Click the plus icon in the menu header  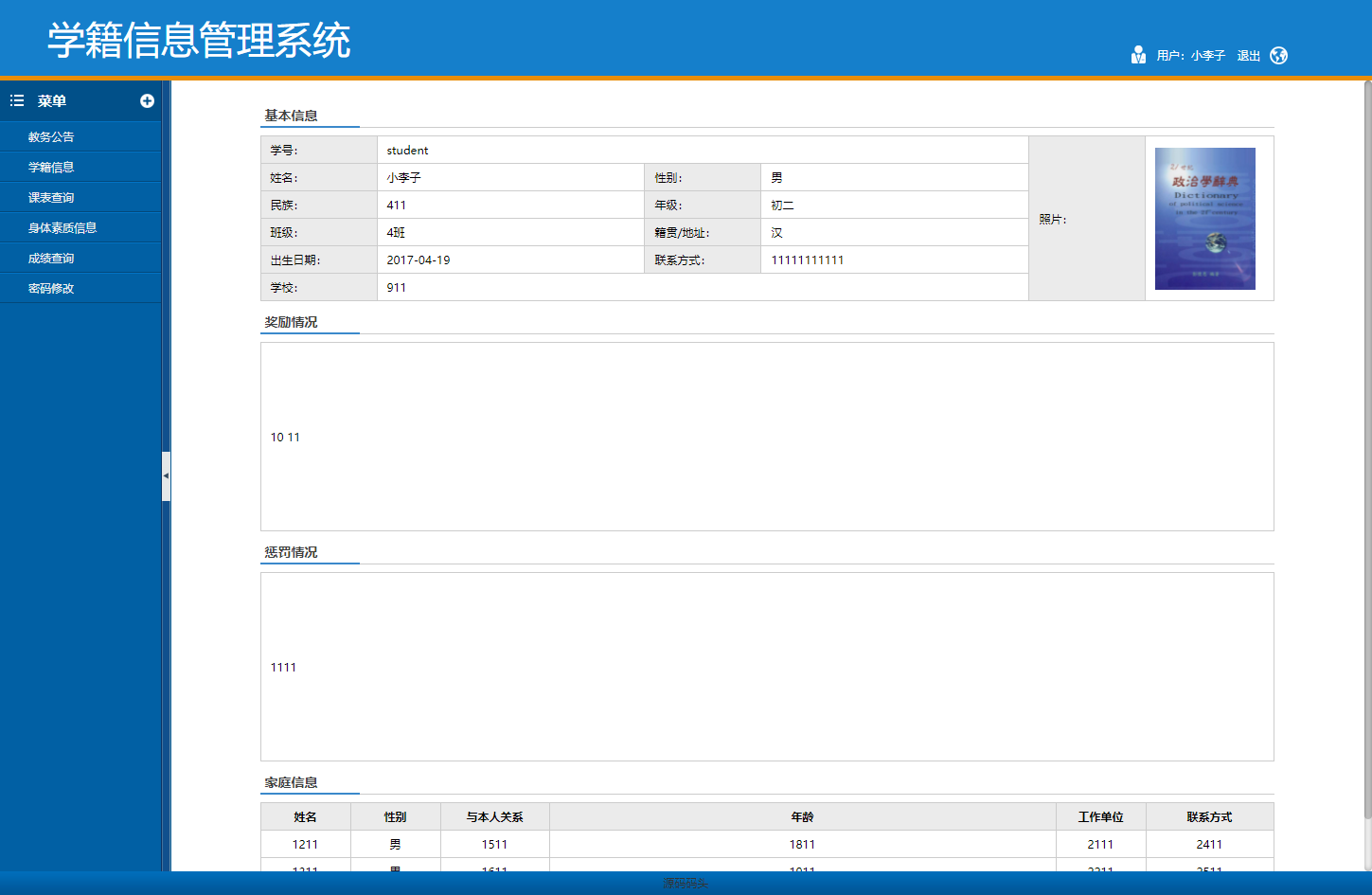click(x=150, y=100)
